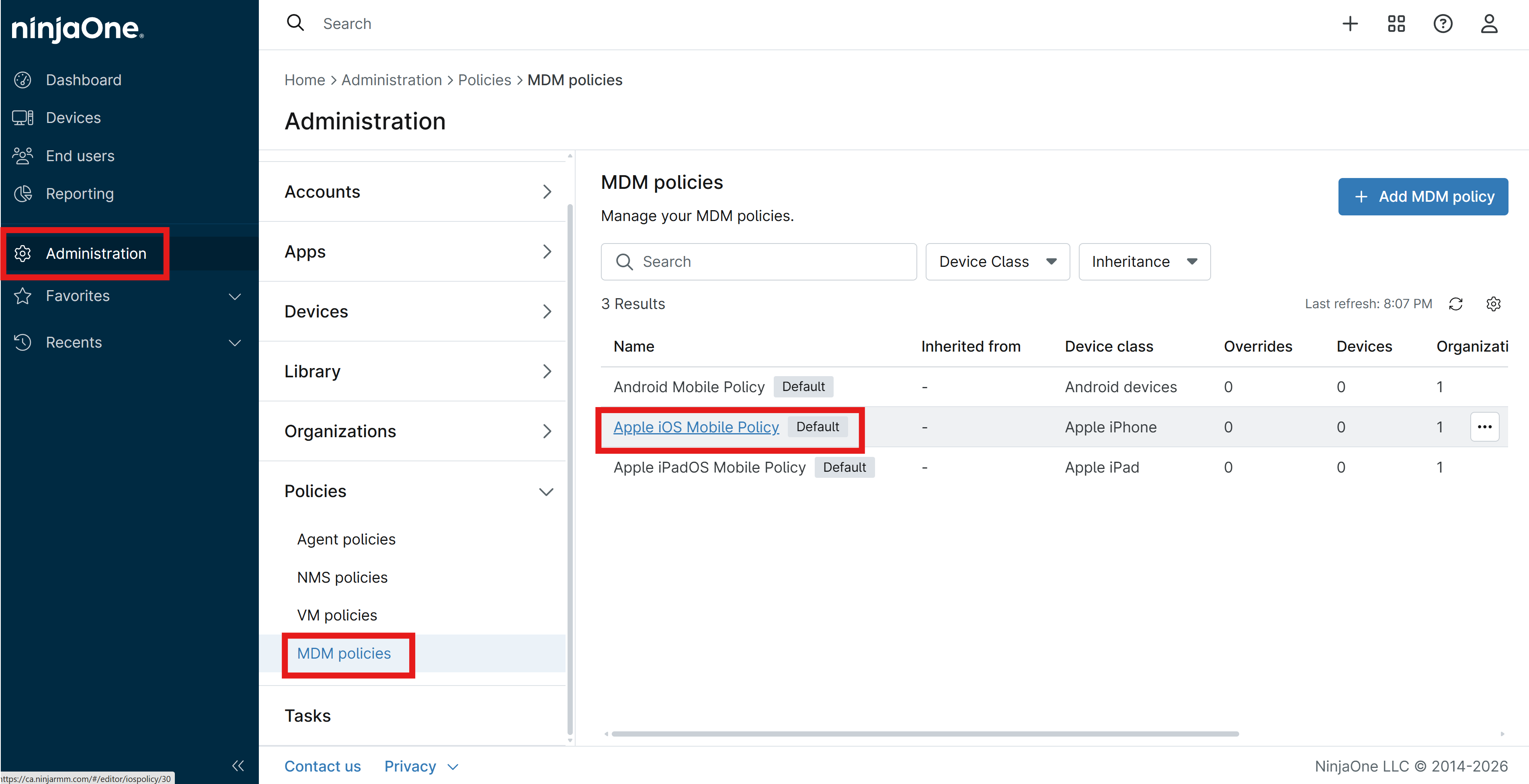Open actions menu for Apple iOS policy
The image size is (1529, 784).
click(1484, 427)
